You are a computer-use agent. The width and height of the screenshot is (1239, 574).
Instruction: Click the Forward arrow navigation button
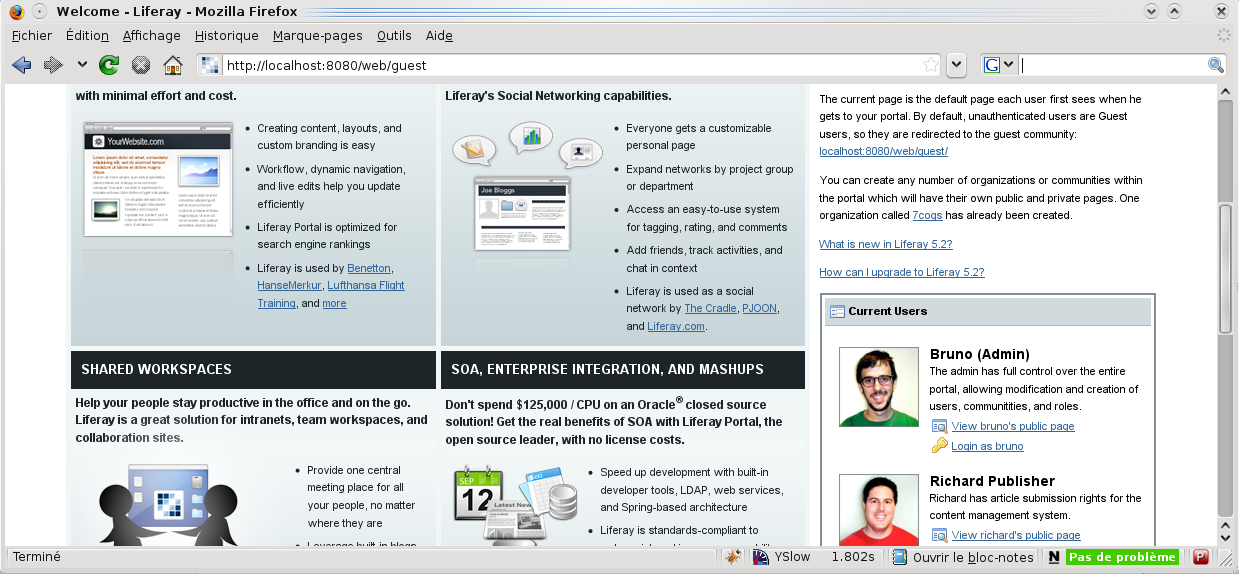click(x=53, y=65)
